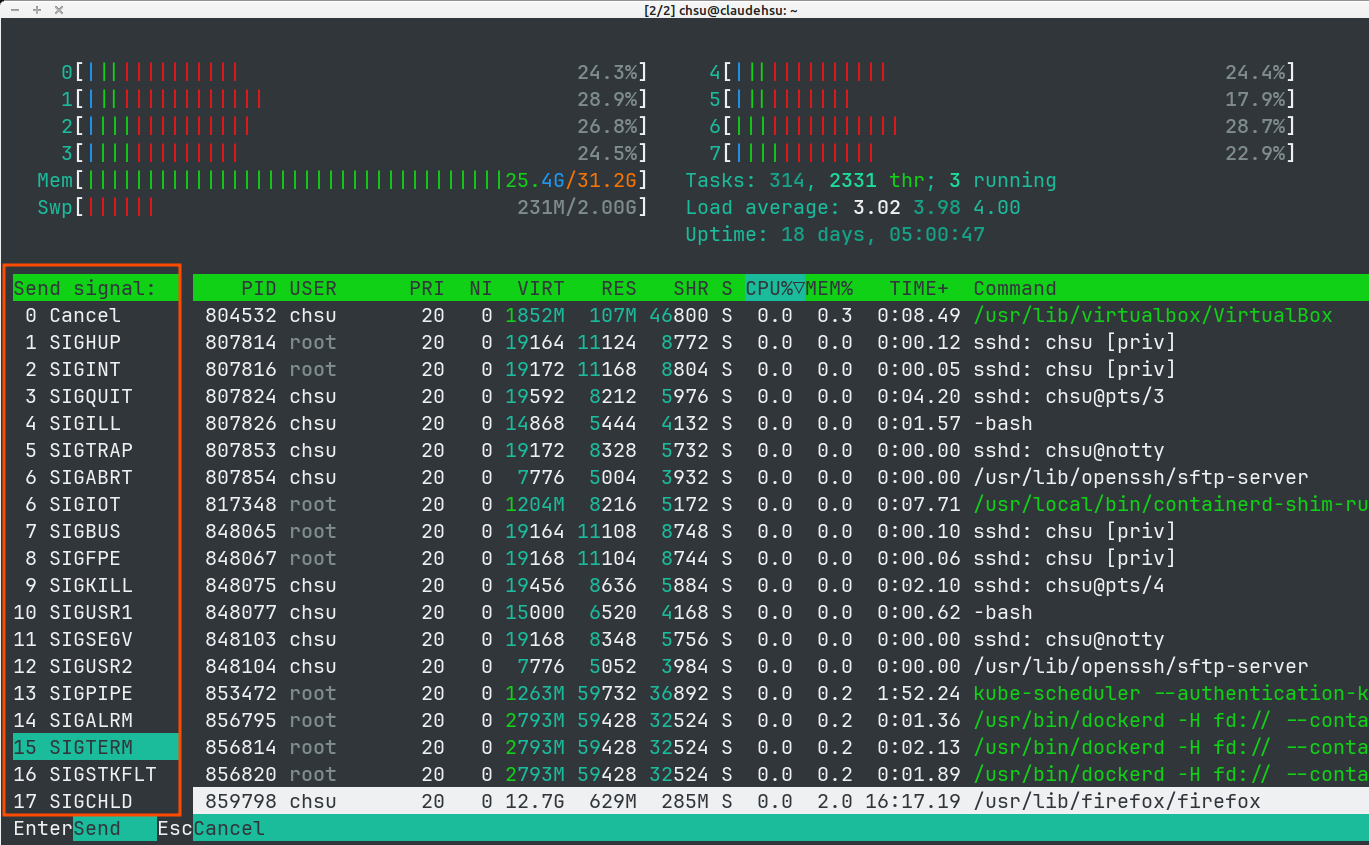Viewport: 1369px width, 845px height.
Task: Select dockerd process PID 856820
Action: click(781, 774)
